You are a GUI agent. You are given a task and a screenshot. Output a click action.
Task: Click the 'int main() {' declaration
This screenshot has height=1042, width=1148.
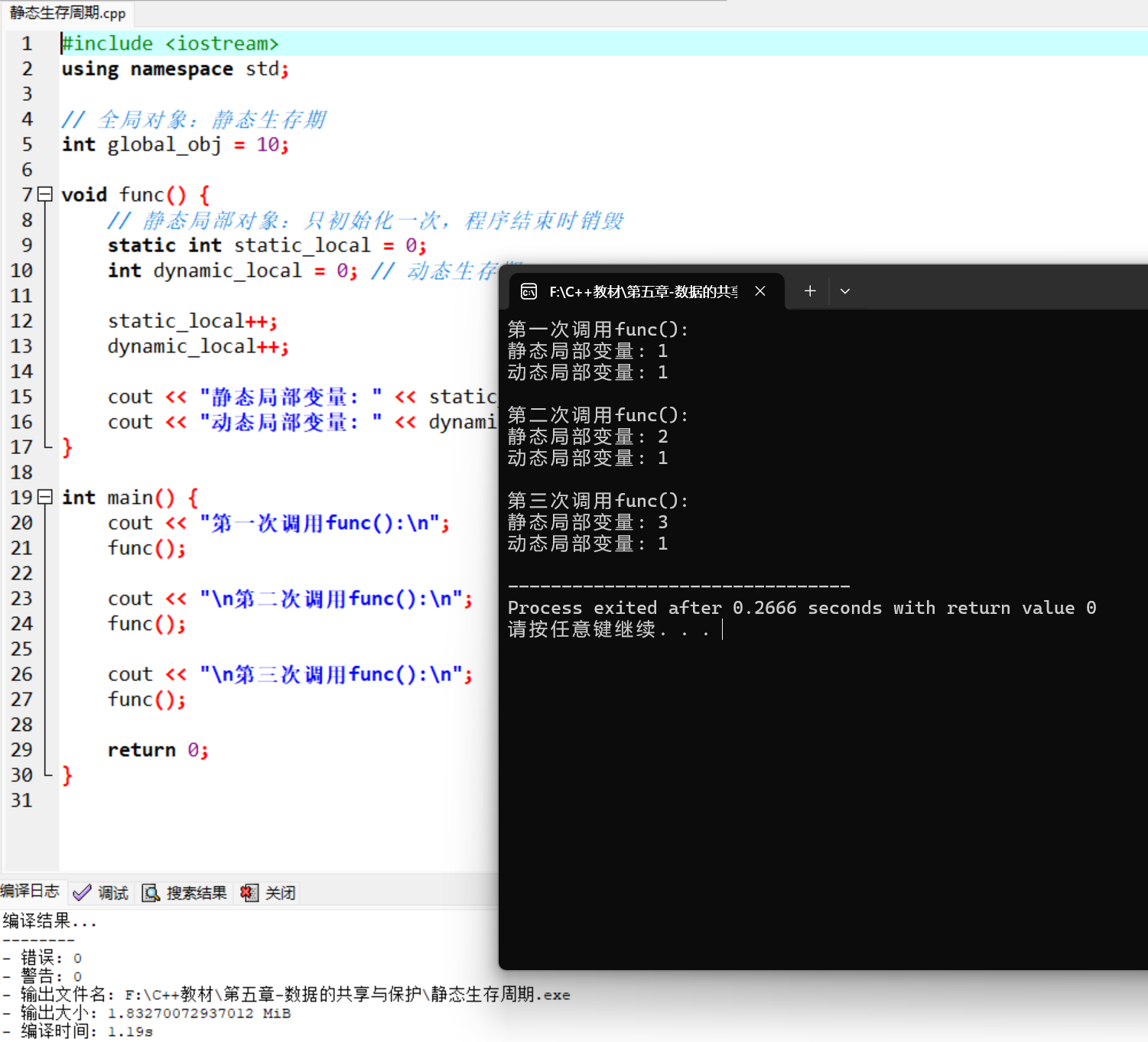point(130,498)
